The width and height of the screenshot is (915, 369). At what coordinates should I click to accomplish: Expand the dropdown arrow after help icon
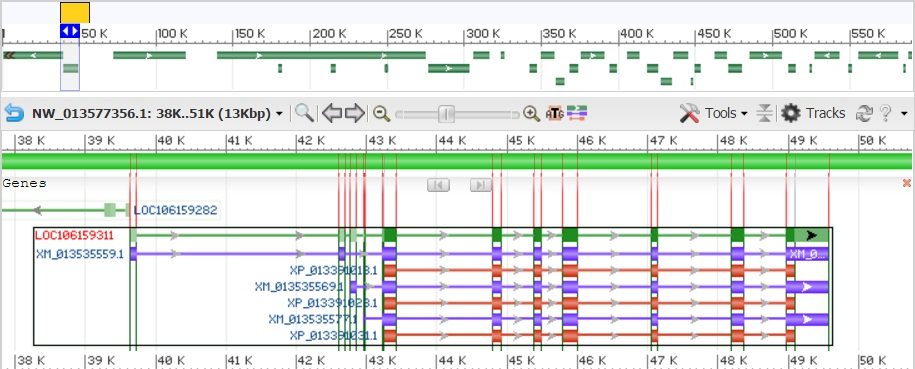[x=904, y=113]
